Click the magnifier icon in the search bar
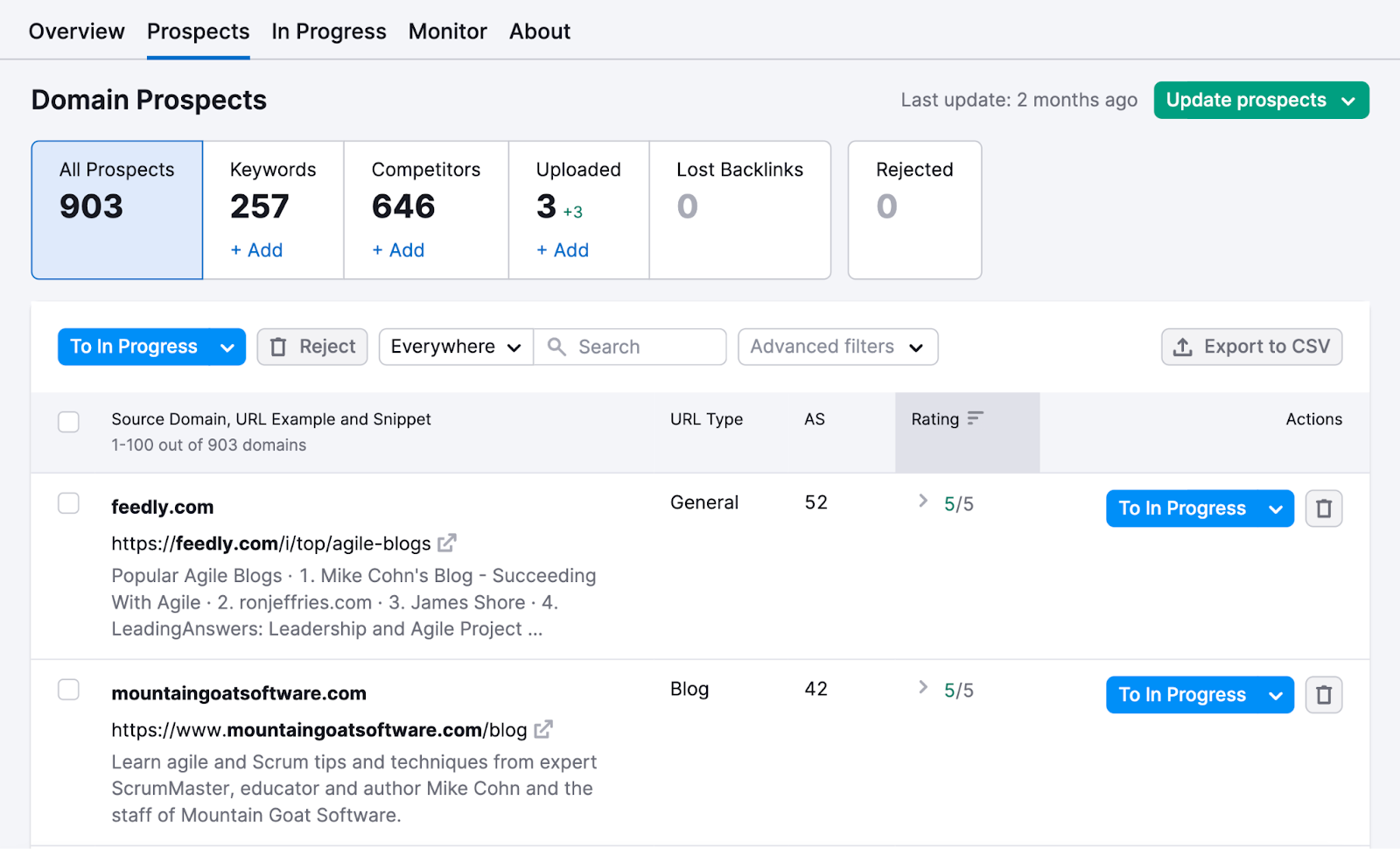The height and width of the screenshot is (849, 1400). coord(556,347)
